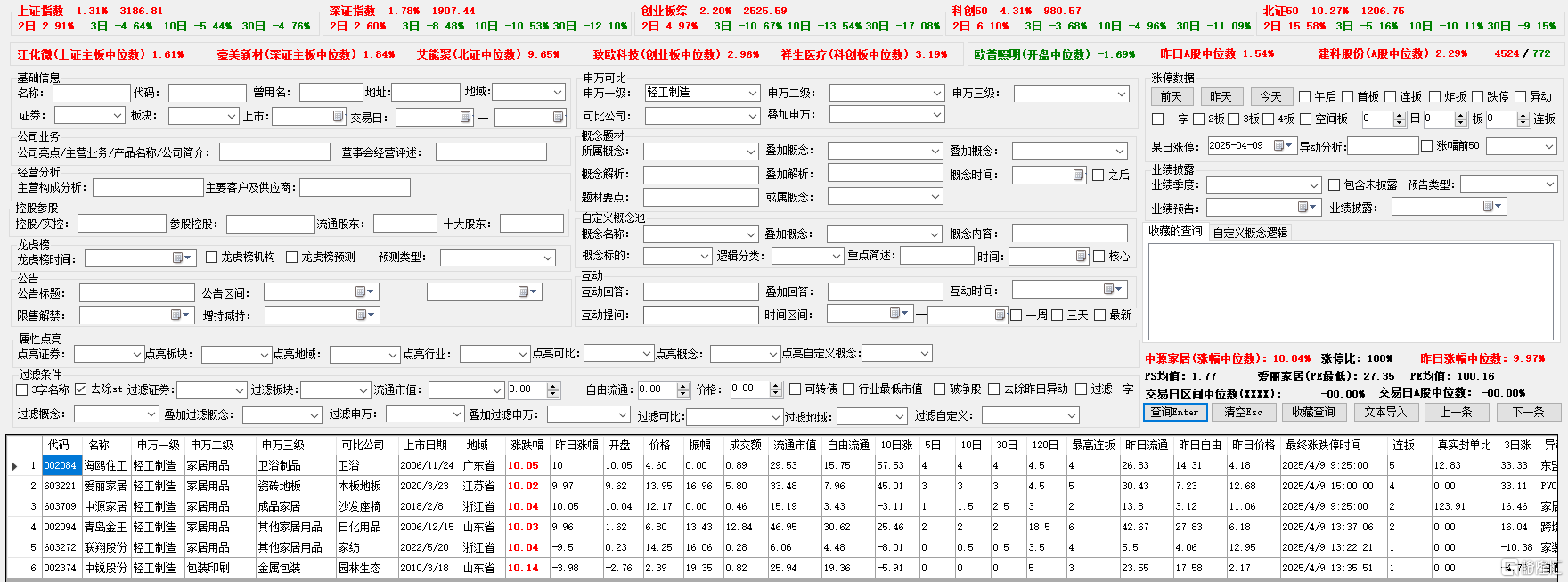Open the 业绩季度 dropdown
1568x582 pixels.
click(1314, 185)
